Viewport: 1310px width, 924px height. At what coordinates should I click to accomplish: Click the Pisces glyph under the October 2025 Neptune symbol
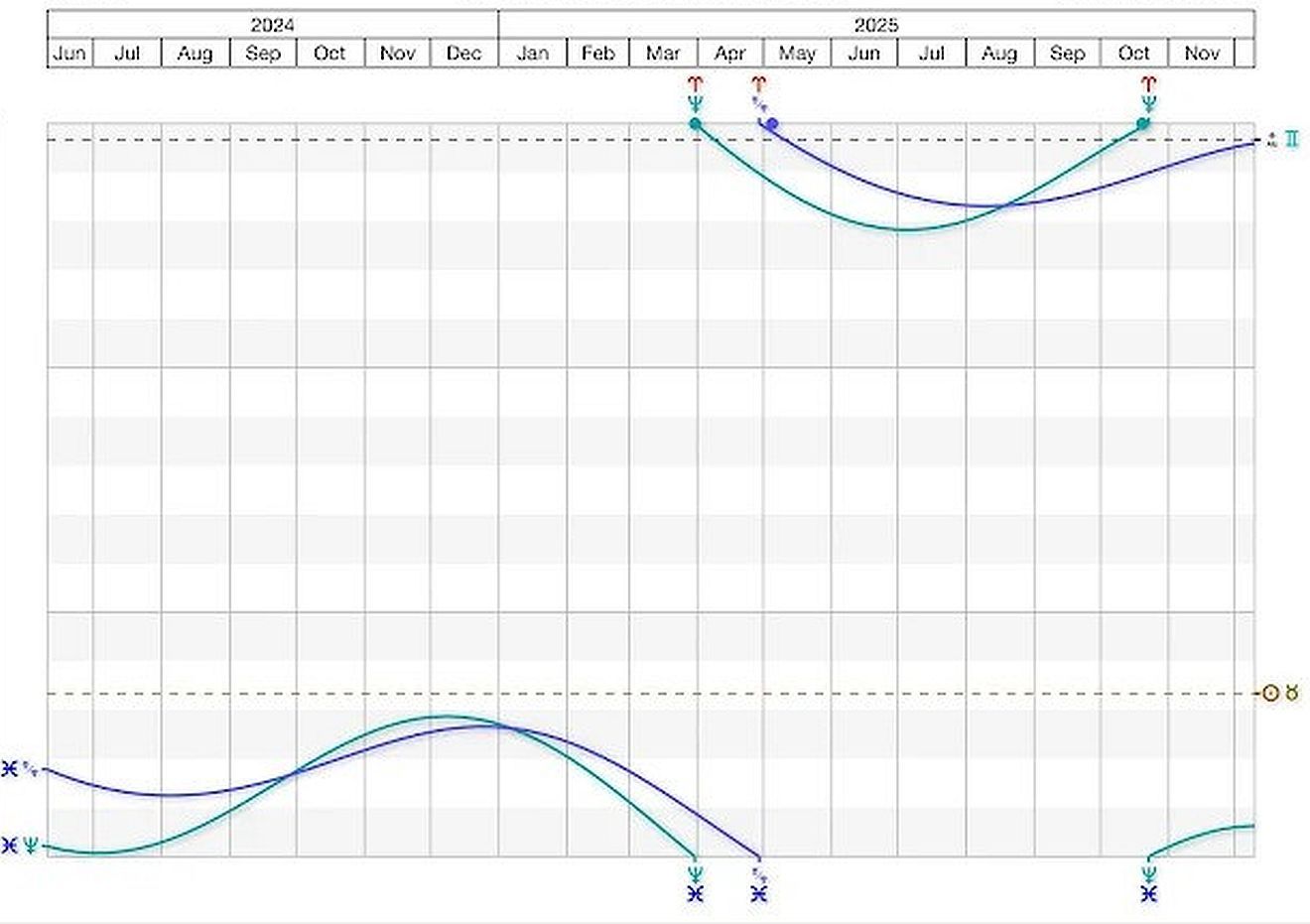1149,894
